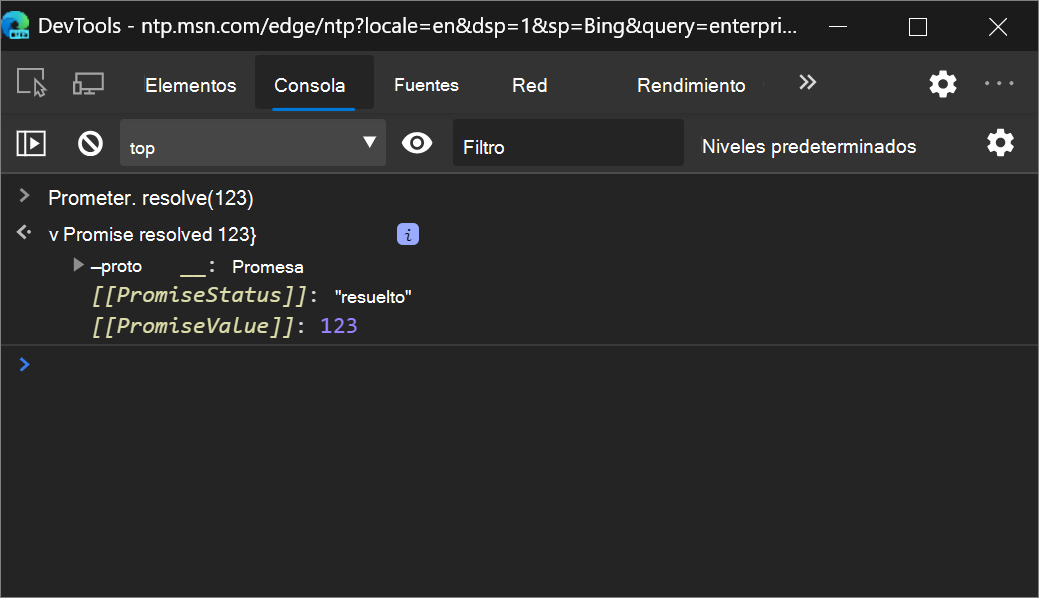
Task: Select the "resuelto" status value
Action: click(x=373, y=297)
